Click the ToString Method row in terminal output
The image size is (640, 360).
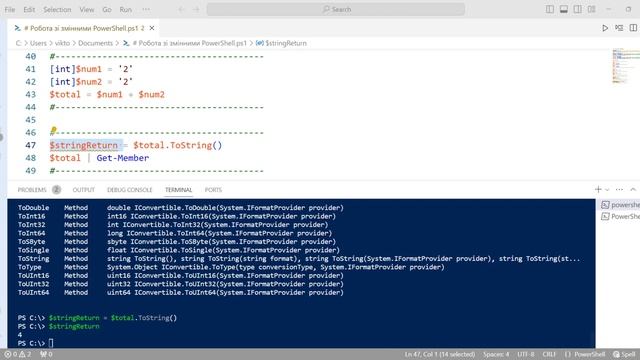[x=299, y=259]
